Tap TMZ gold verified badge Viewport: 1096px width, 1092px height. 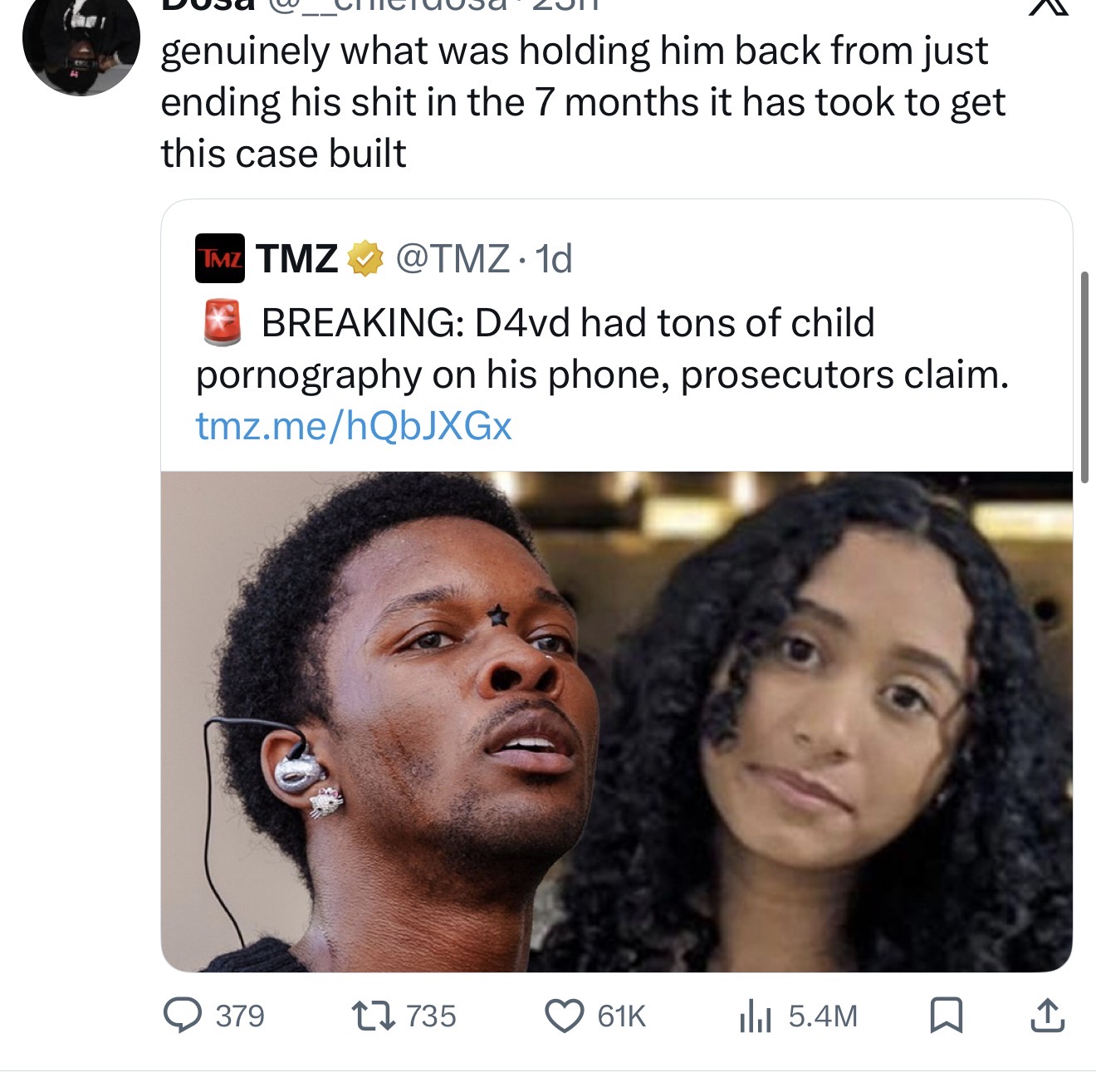tap(364, 259)
